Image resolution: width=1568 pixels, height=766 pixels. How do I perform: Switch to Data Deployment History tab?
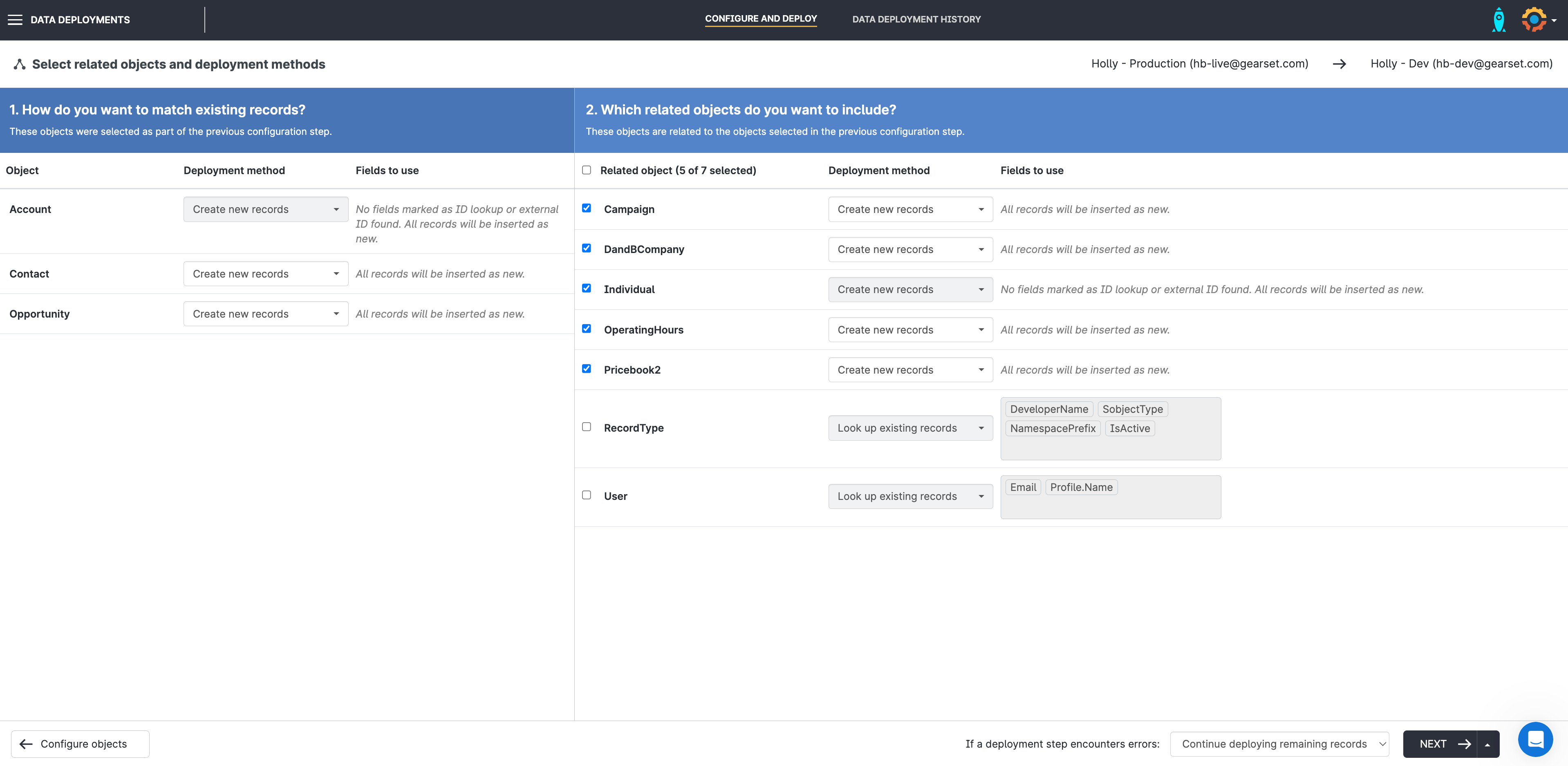pyautogui.click(x=916, y=20)
